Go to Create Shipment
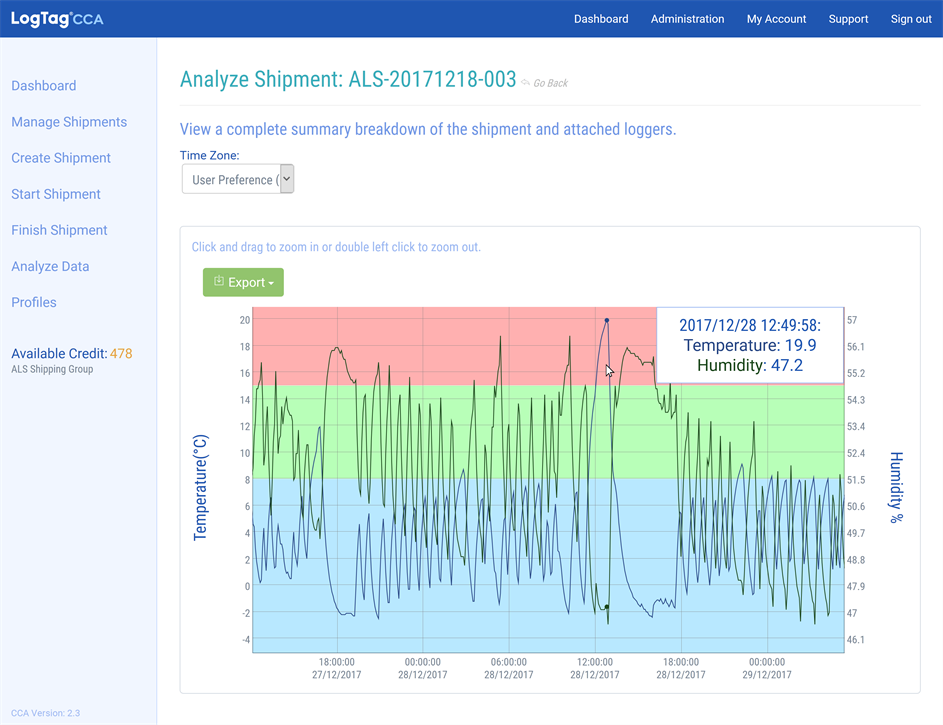The image size is (943, 725). pyautogui.click(x=61, y=158)
